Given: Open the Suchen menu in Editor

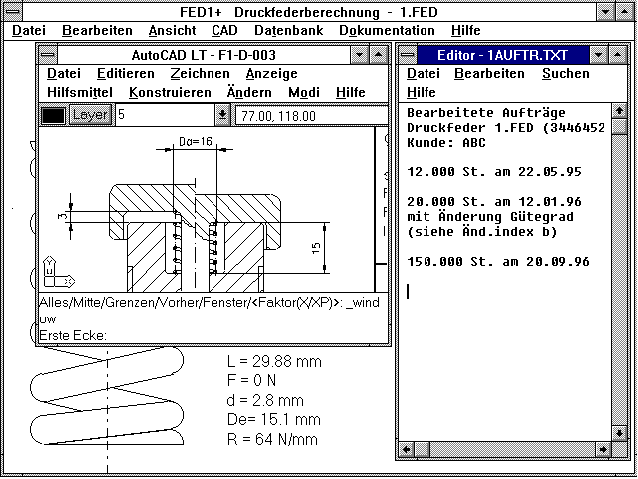Looking at the screenshot, I should (565, 73).
